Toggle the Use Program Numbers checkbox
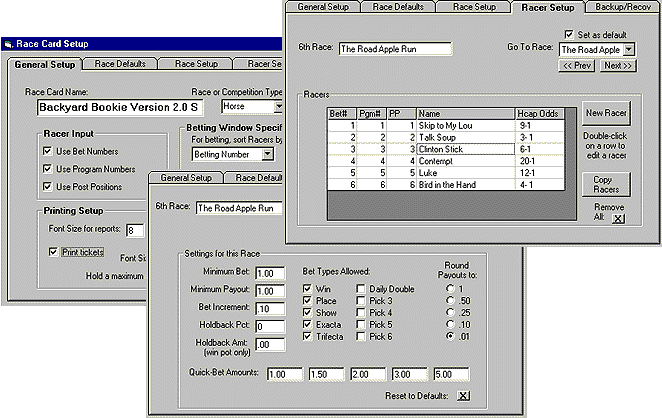This screenshot has width=662, height=418. 48,169
